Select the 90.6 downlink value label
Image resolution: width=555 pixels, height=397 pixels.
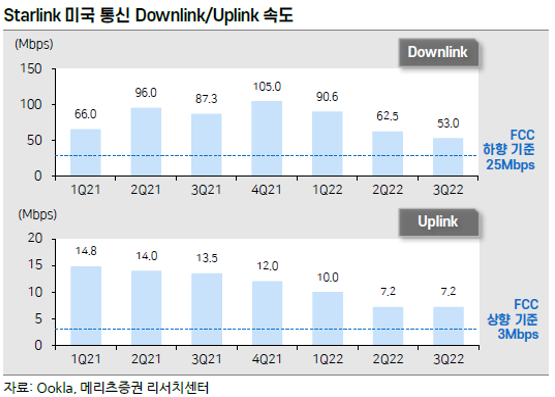[x=327, y=97]
